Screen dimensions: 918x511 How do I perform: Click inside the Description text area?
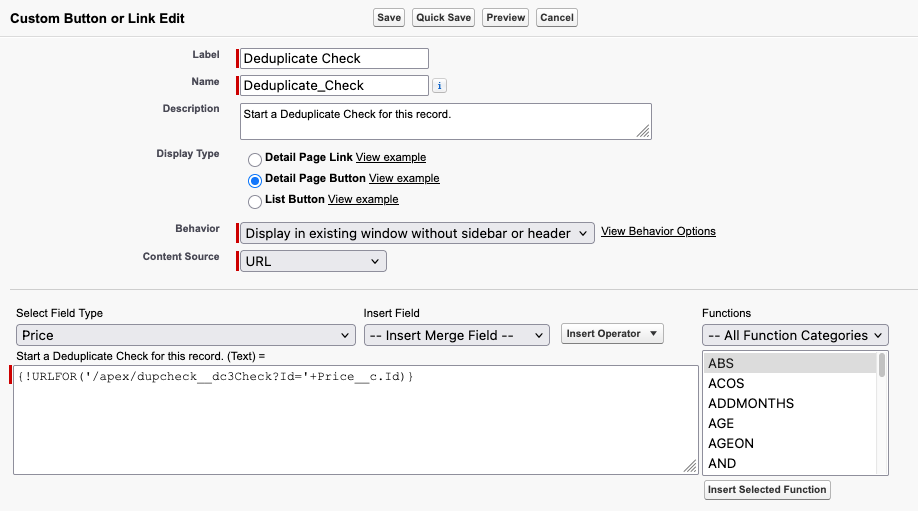[446, 121]
